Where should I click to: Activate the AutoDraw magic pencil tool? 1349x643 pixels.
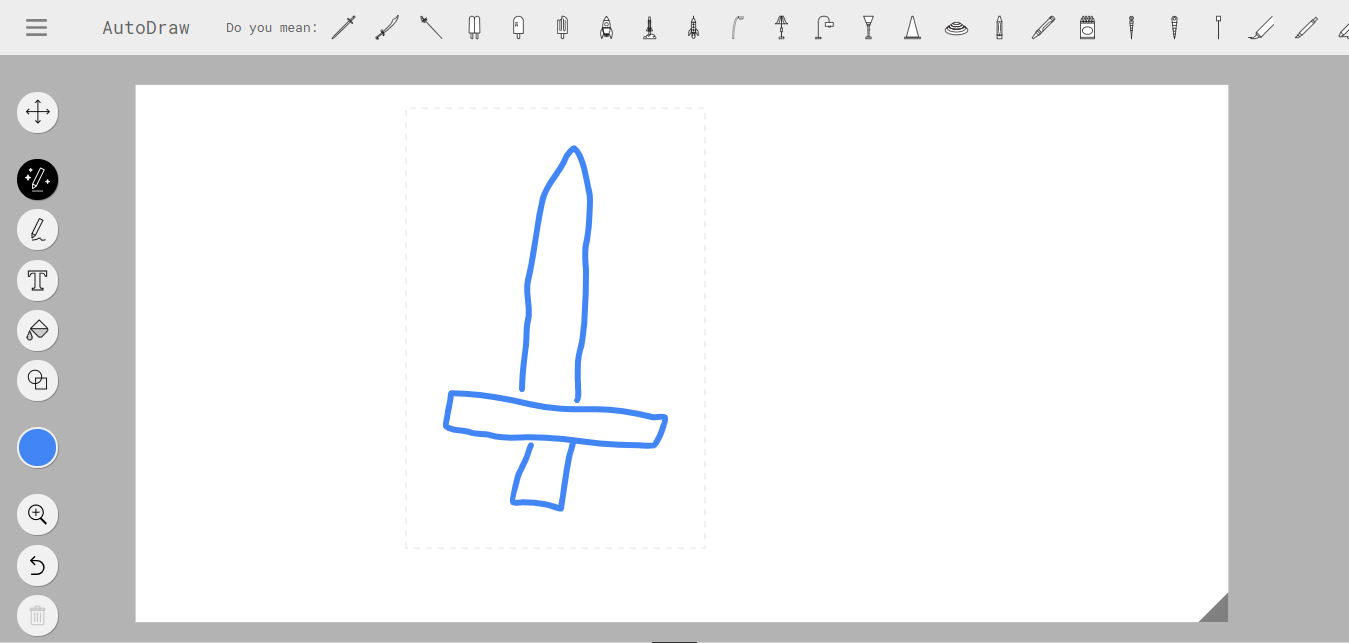(x=37, y=180)
